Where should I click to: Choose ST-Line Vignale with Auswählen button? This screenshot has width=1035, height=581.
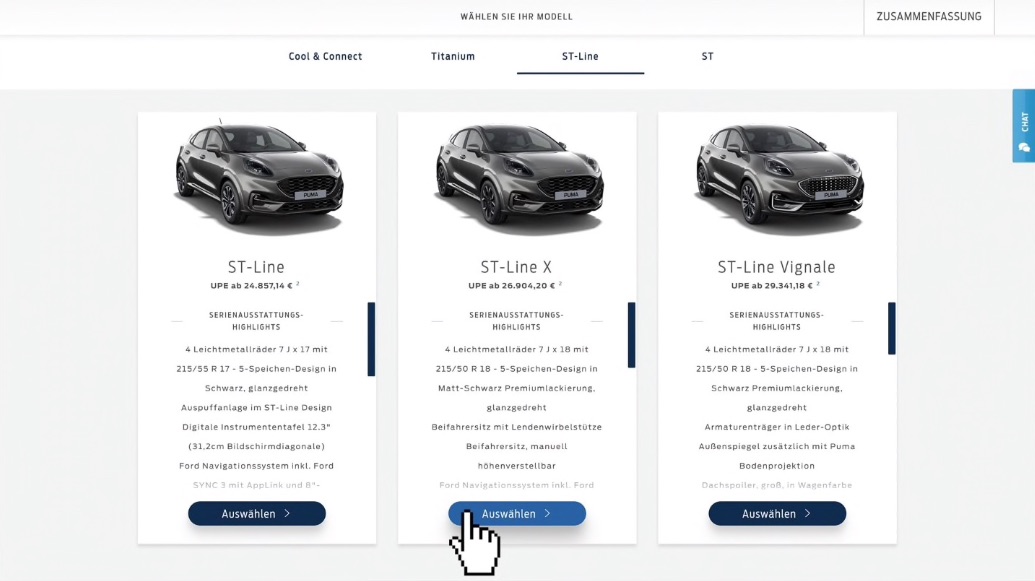pyautogui.click(x=777, y=514)
